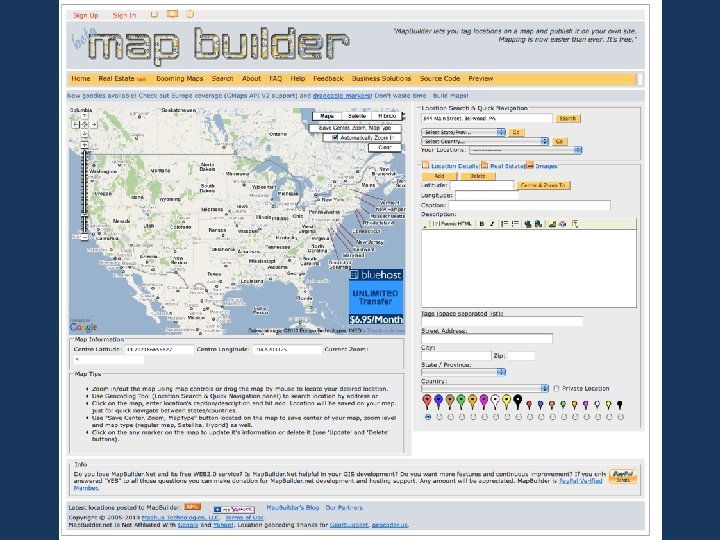720x540 pixels.
Task: Click the PayPal donate button
Action: (x=623, y=476)
